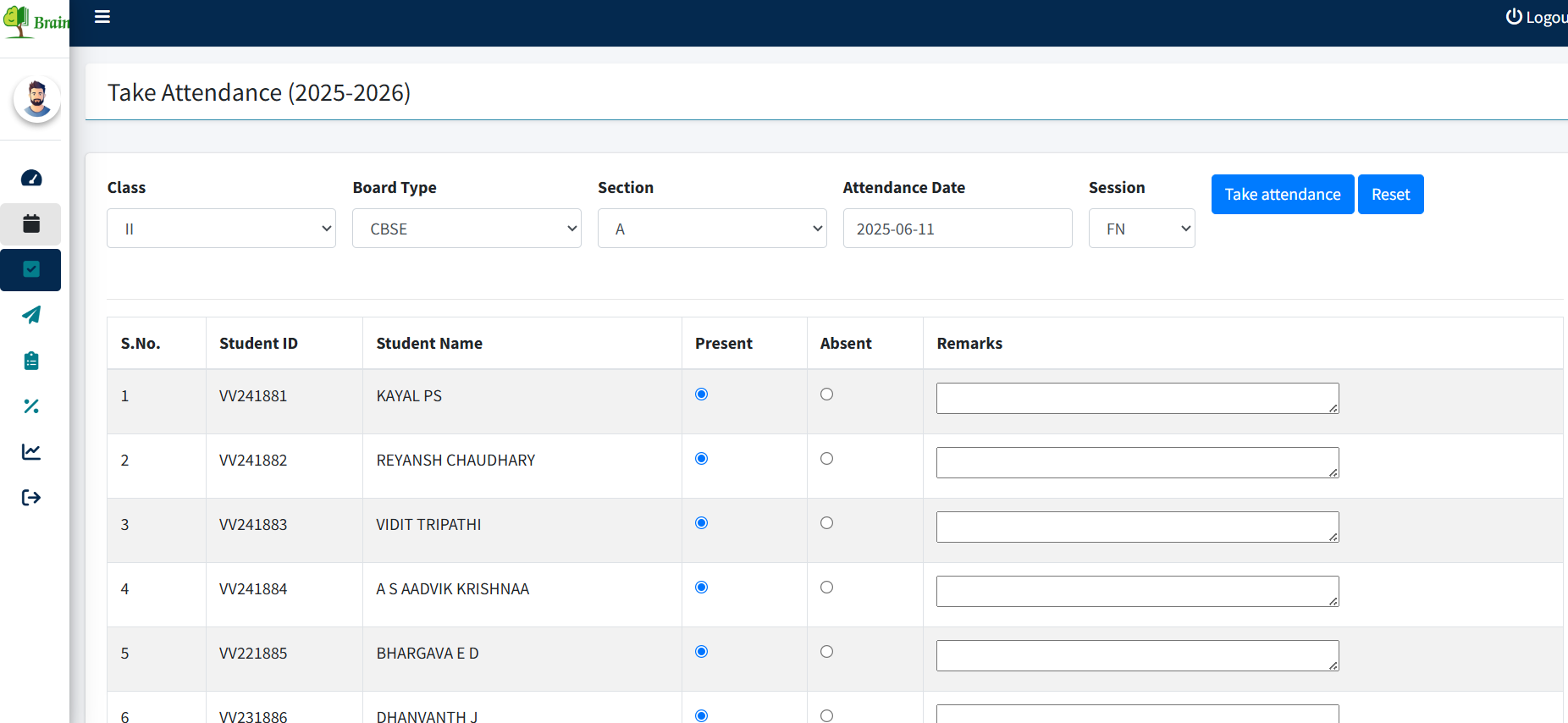Click the Reset button
The width and height of the screenshot is (1568, 723).
[1390, 195]
